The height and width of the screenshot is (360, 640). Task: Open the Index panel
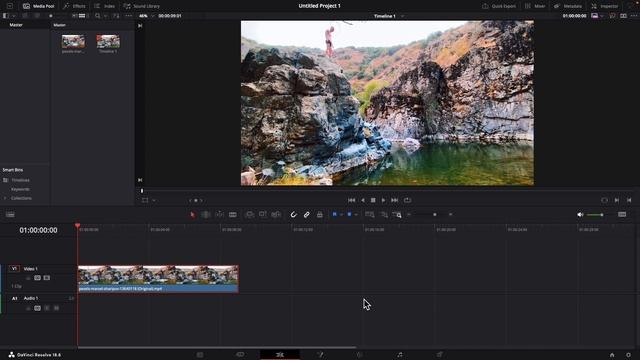tap(104, 6)
